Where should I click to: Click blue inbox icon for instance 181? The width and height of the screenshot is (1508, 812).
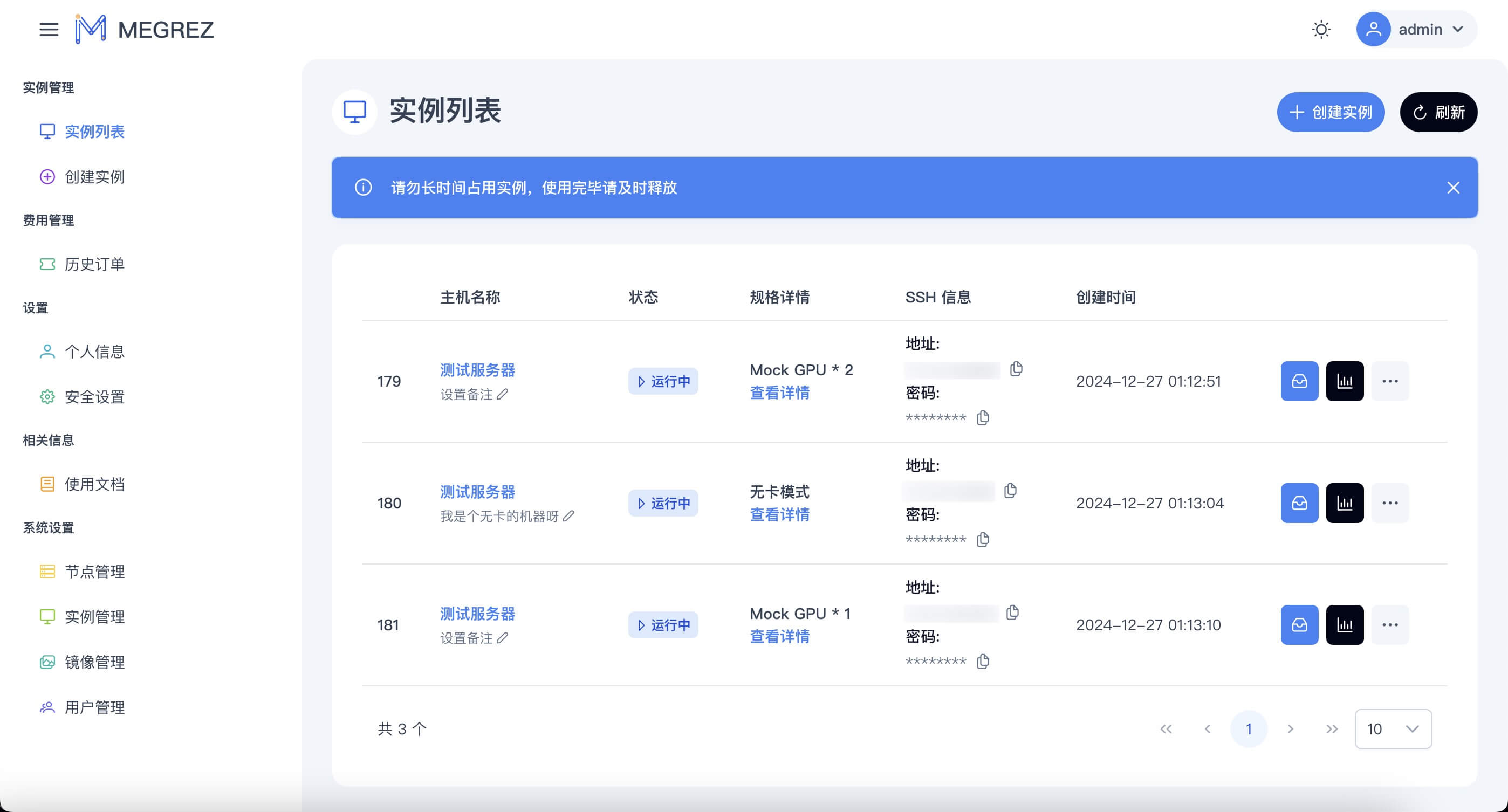(x=1299, y=625)
